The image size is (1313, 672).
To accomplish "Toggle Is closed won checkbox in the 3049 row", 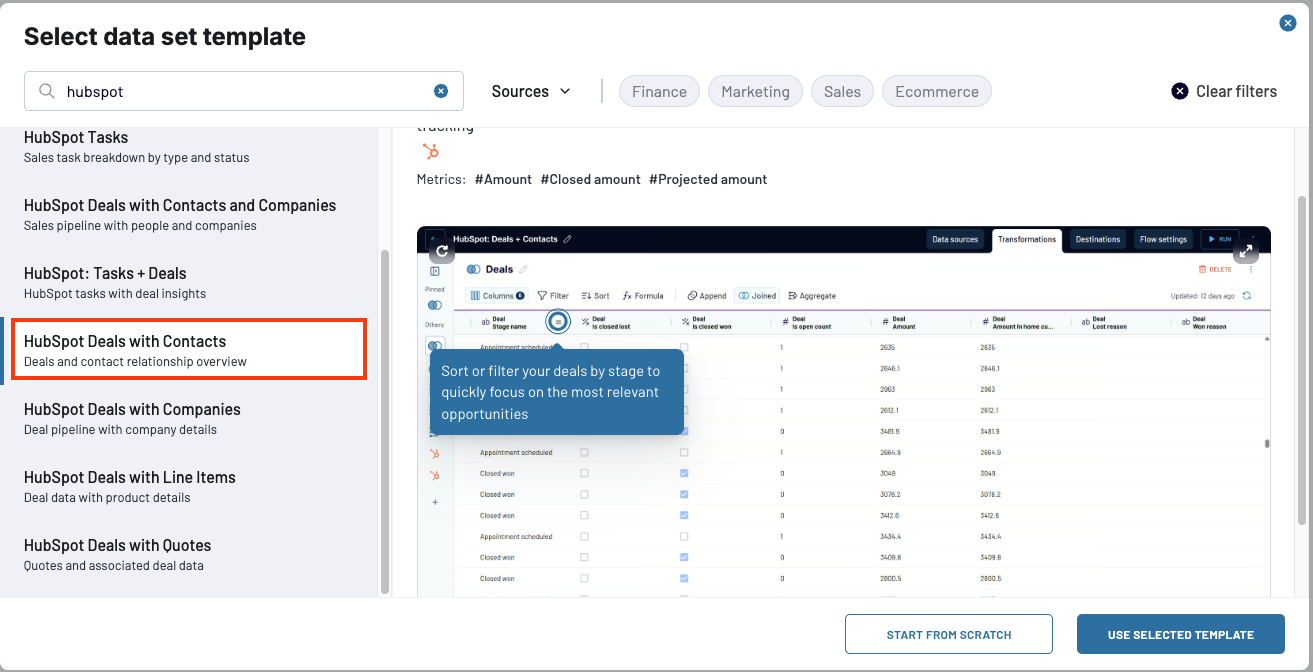I will (x=684, y=473).
